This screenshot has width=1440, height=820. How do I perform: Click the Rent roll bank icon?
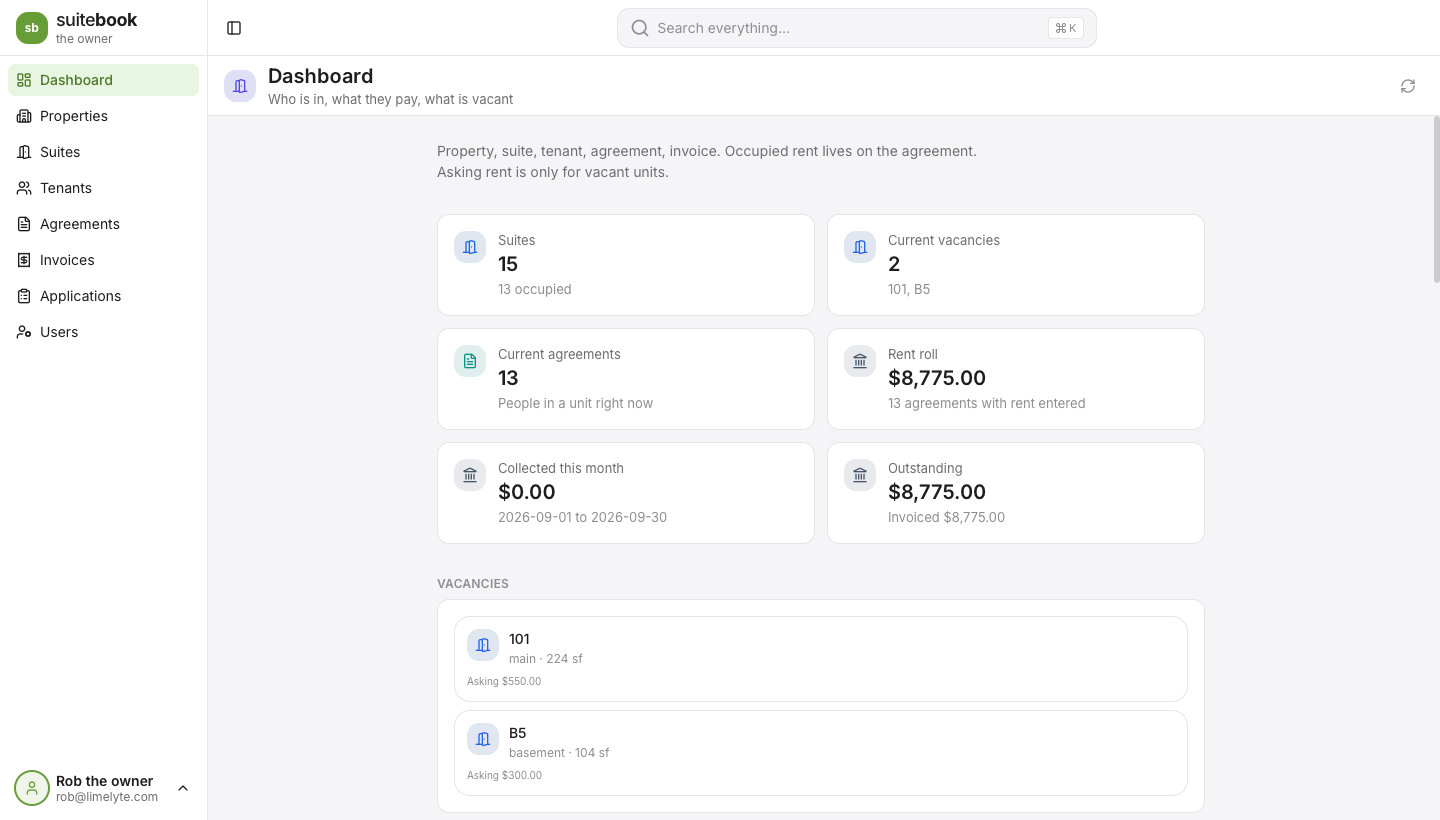point(860,361)
